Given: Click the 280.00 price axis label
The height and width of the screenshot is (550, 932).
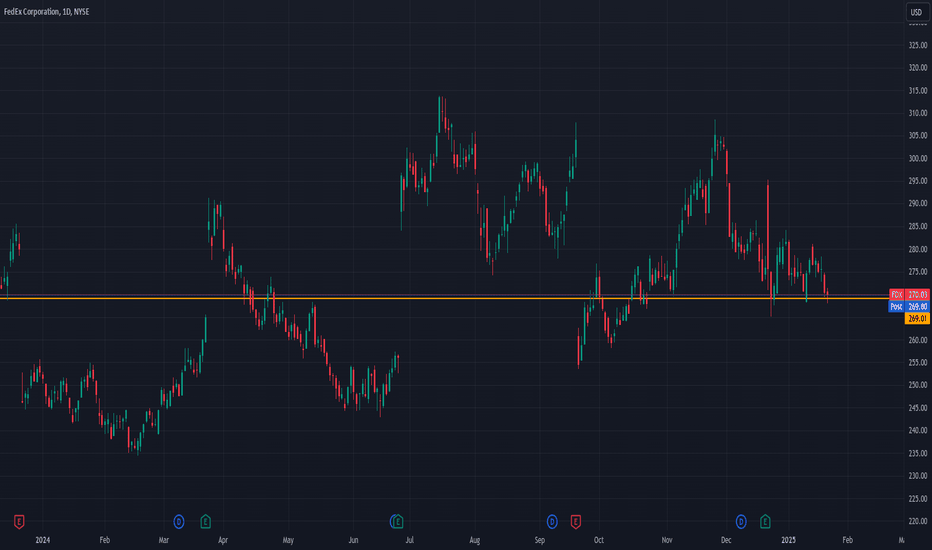Looking at the screenshot, I should pos(918,249).
